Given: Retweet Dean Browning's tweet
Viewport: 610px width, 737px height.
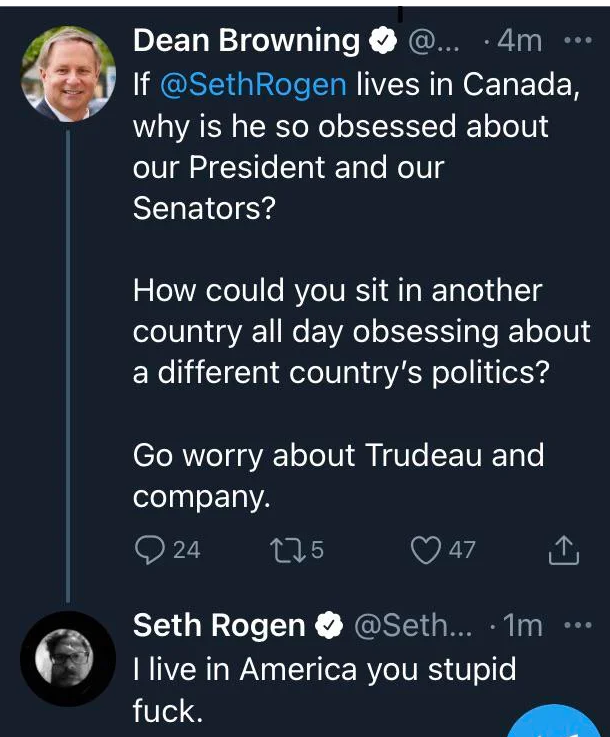Looking at the screenshot, I should pos(287,549).
